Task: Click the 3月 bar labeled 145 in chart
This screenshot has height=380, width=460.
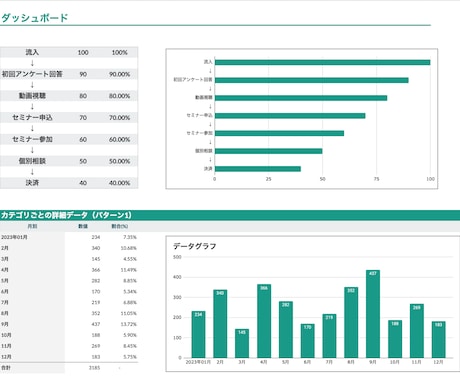Action: [x=242, y=343]
